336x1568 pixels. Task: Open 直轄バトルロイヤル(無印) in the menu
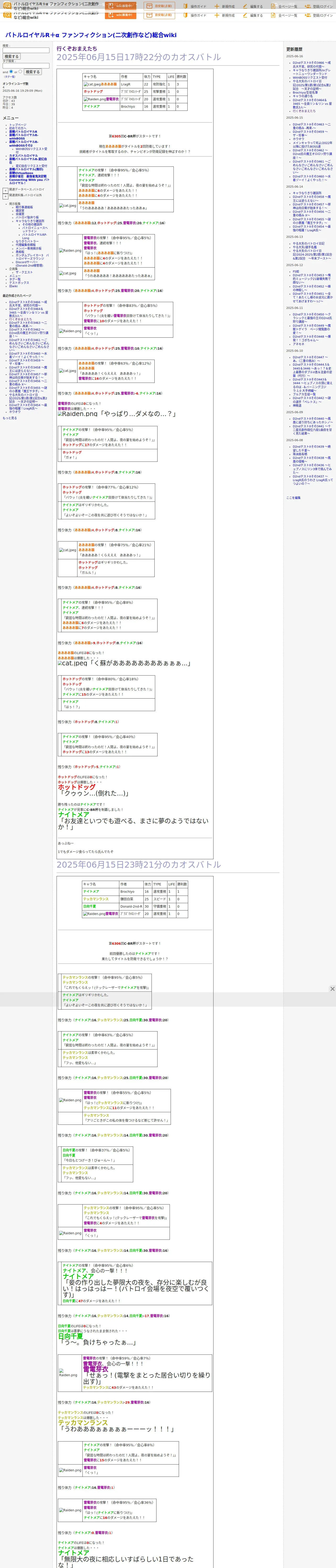26,169
